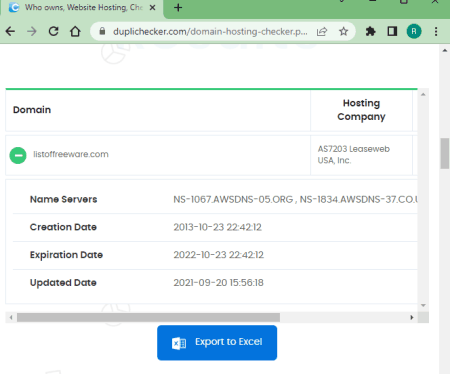Click the Creation Date label

point(63,227)
